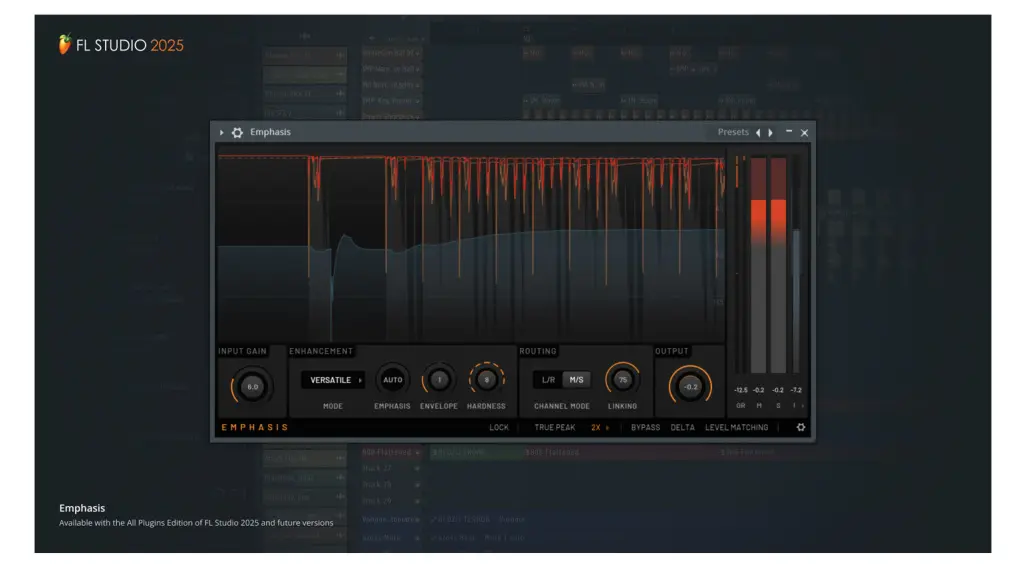Open the Presets menu
Viewport: 1024px width, 565px height.
[732, 132]
